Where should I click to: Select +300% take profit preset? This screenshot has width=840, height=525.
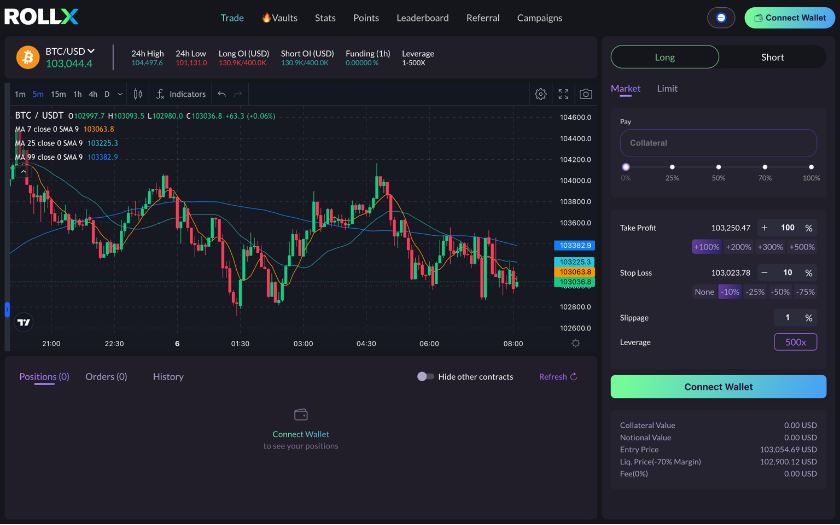point(770,247)
